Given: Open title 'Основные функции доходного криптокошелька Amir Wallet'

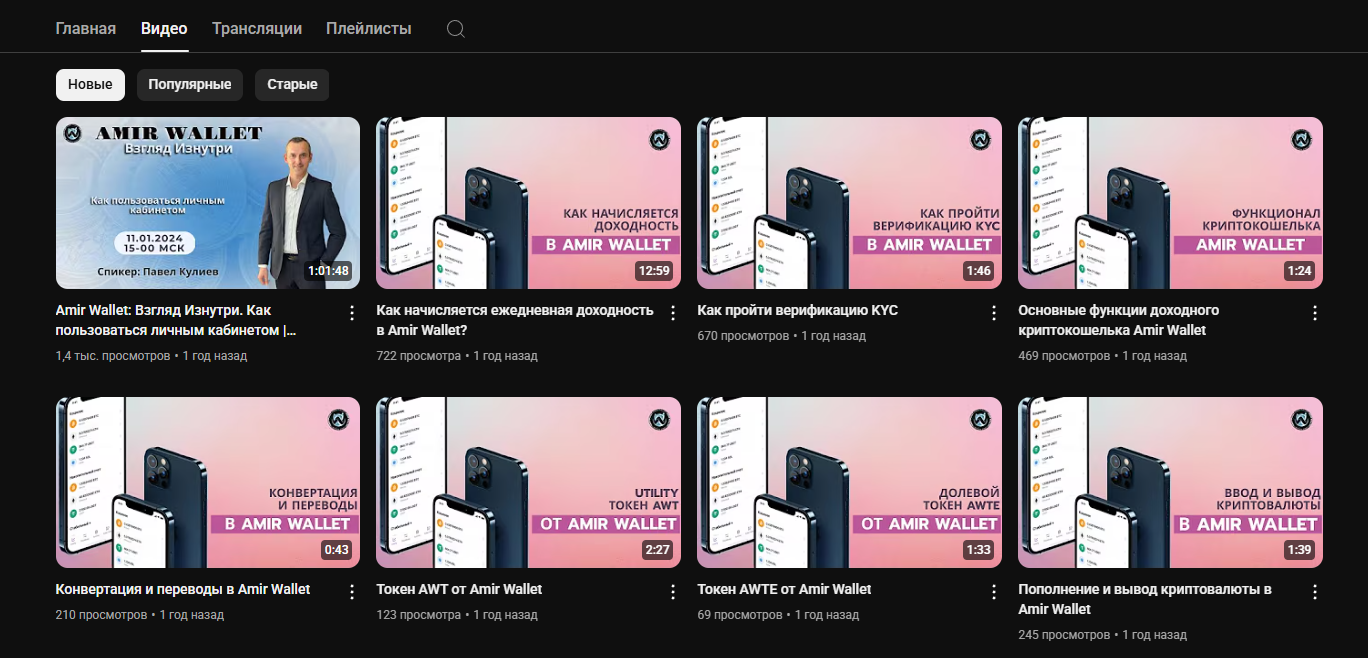Looking at the screenshot, I should point(1119,320).
